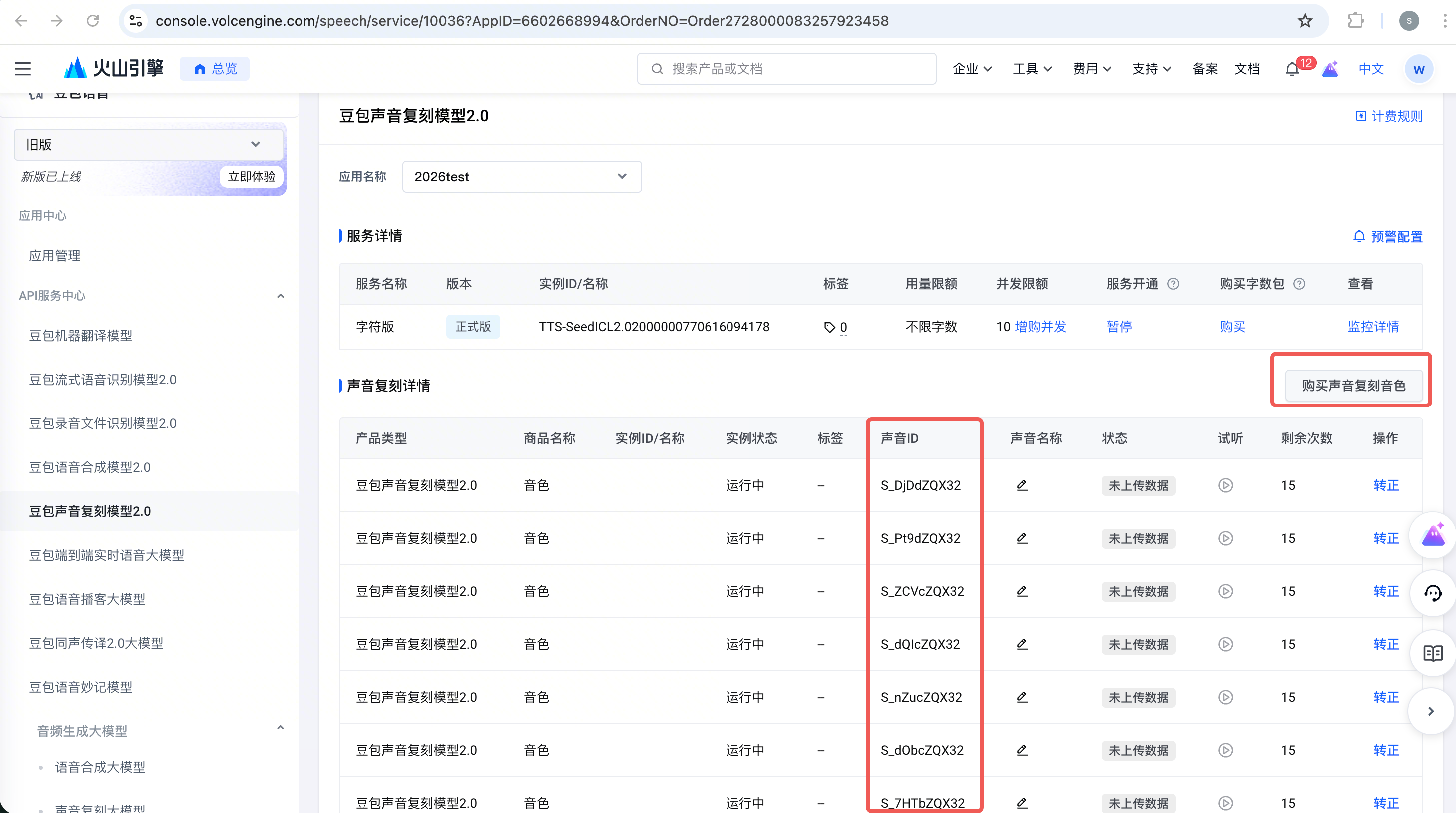
Task: Bookmark this page with the star icon
Action: click(x=1305, y=21)
